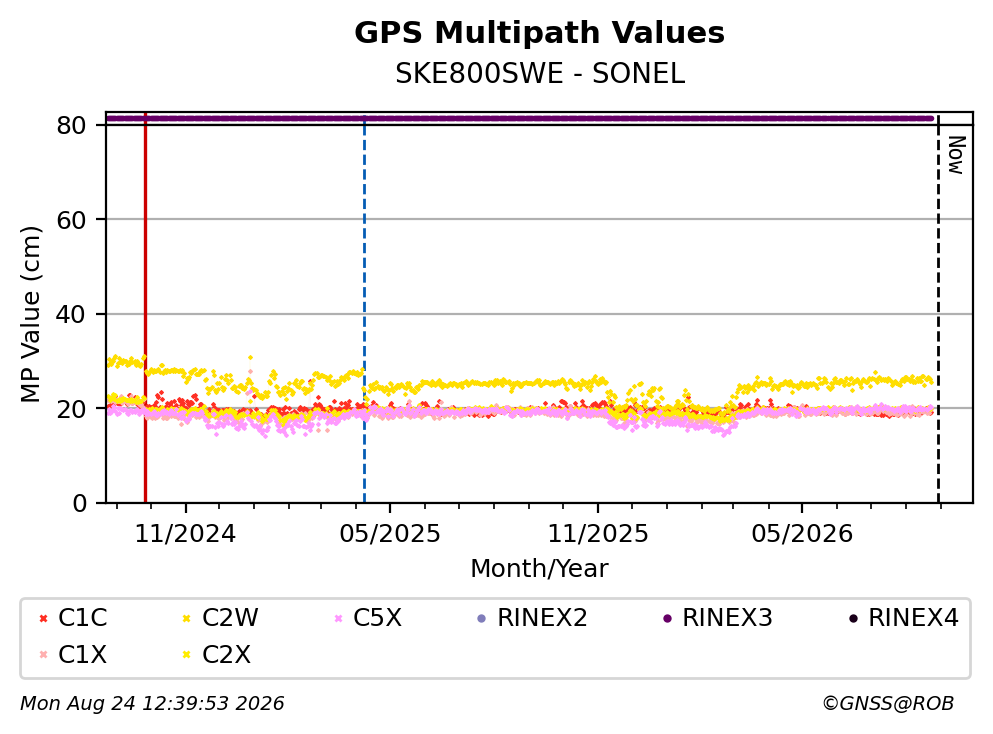Select the RINEX3 legend label

click(x=727, y=617)
